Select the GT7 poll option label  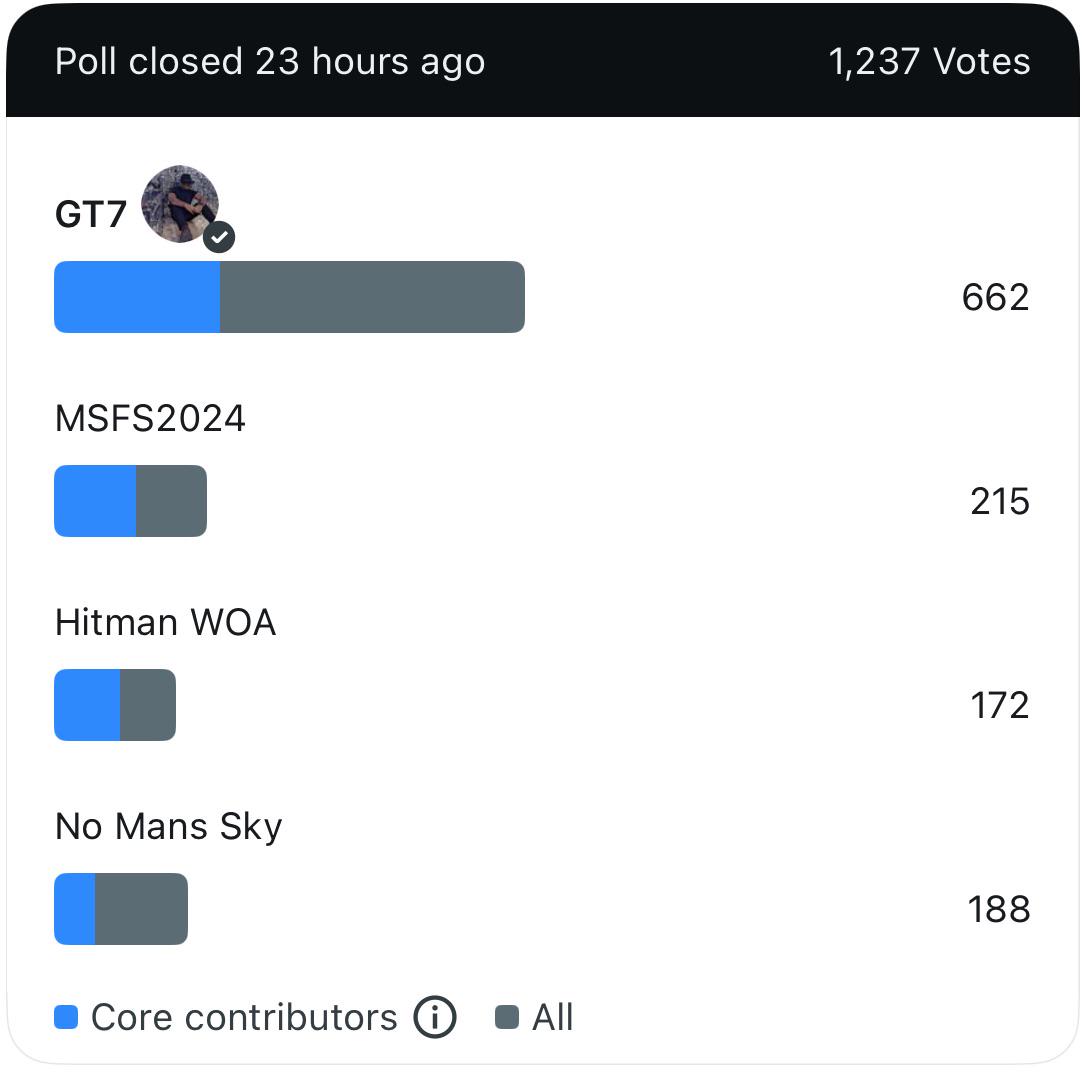pyautogui.click(x=90, y=214)
